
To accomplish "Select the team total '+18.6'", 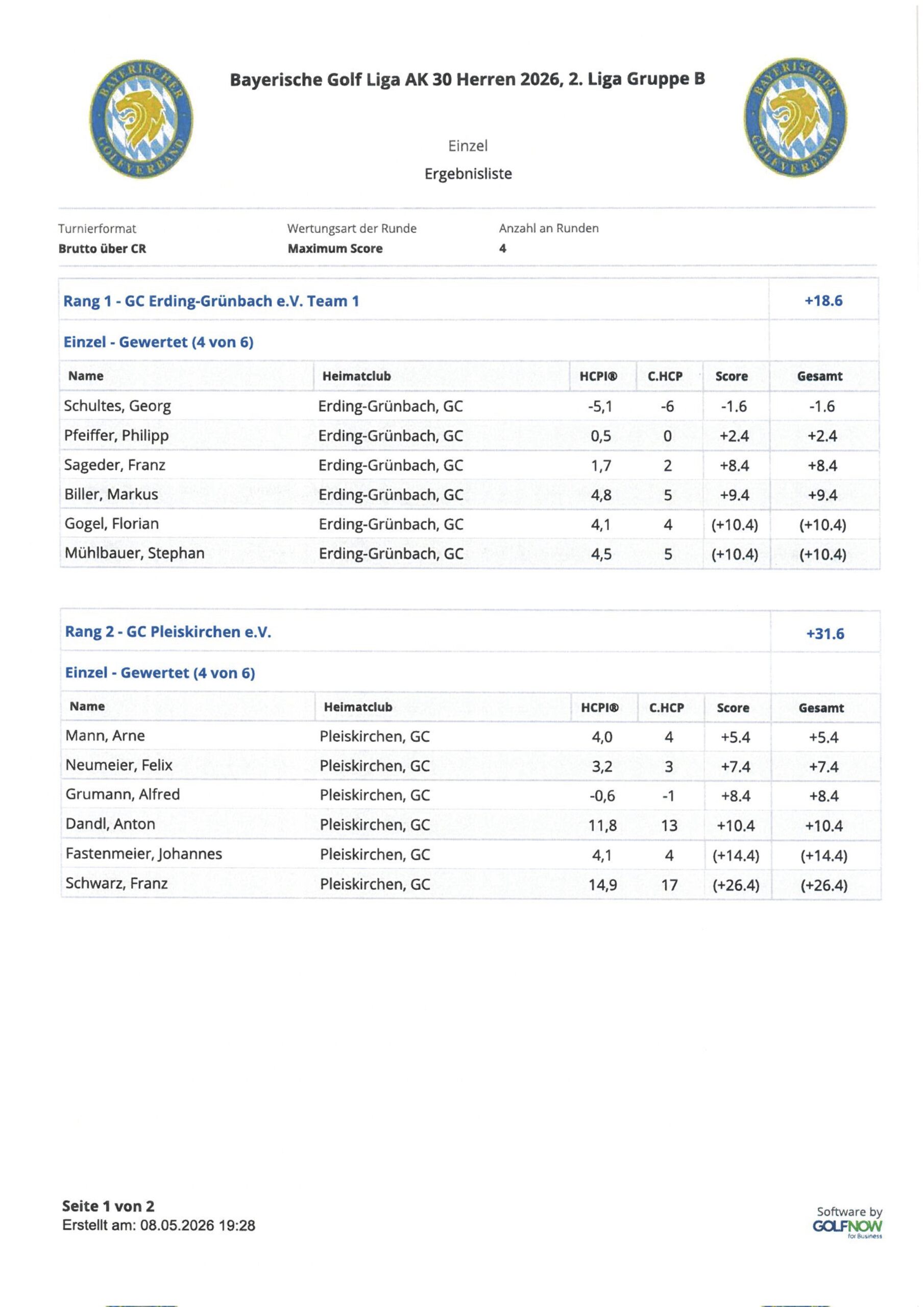I will 823,301.
